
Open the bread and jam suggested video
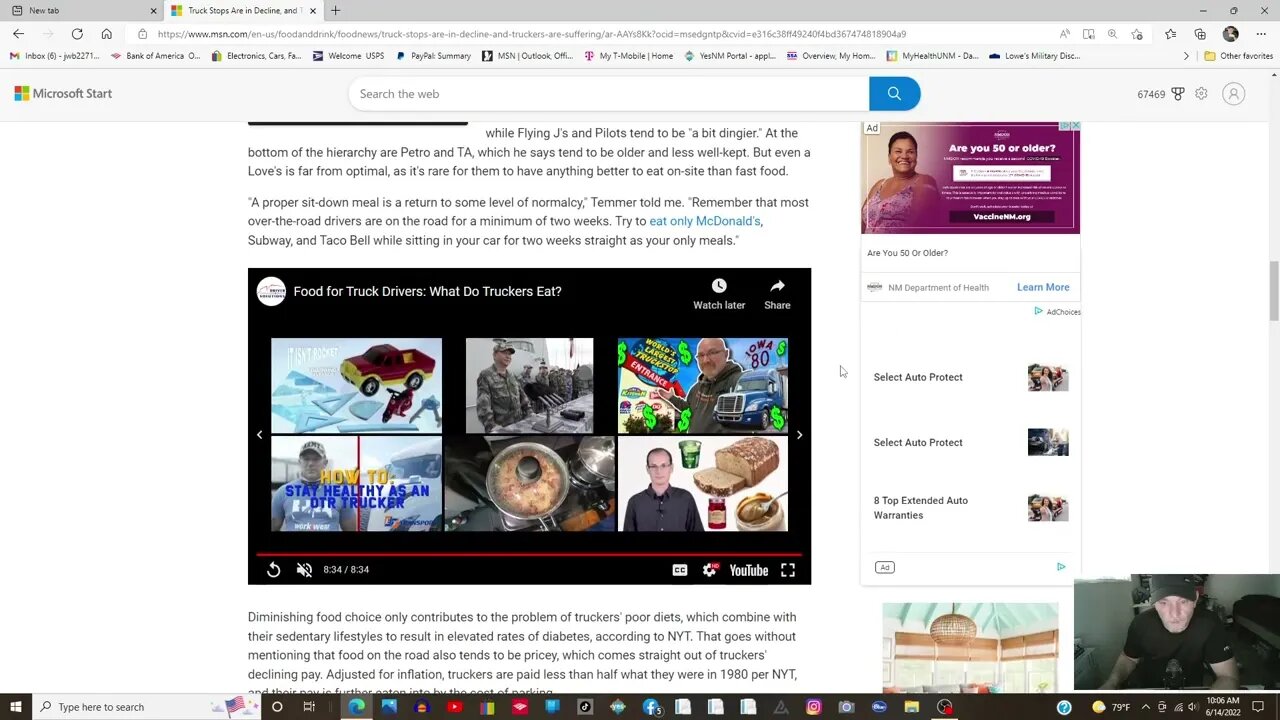pyautogui.click(x=703, y=483)
